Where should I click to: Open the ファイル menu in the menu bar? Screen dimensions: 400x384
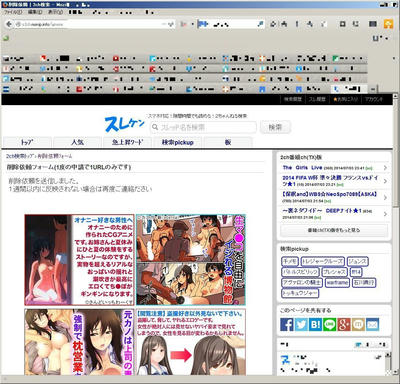[x=13, y=12]
